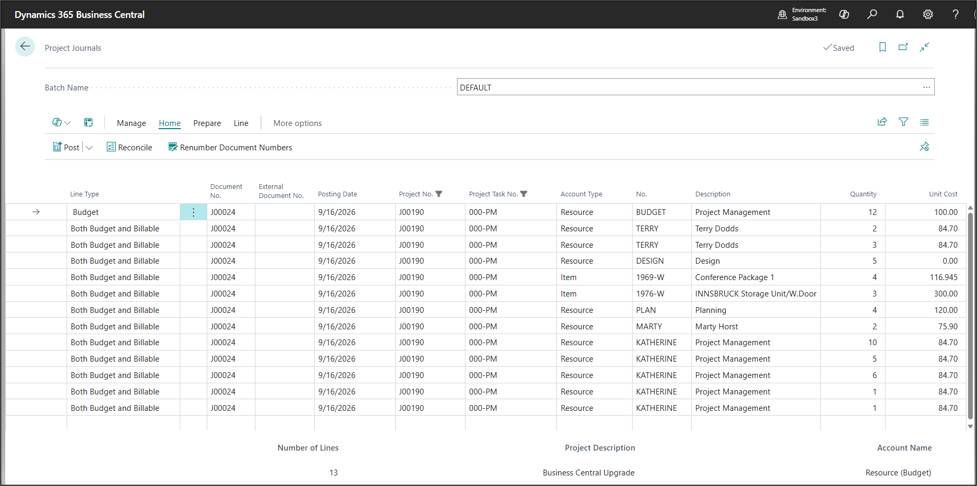The width and height of the screenshot is (977, 486).
Task: Open the Copilot icon in the top bar
Action: pos(845,14)
